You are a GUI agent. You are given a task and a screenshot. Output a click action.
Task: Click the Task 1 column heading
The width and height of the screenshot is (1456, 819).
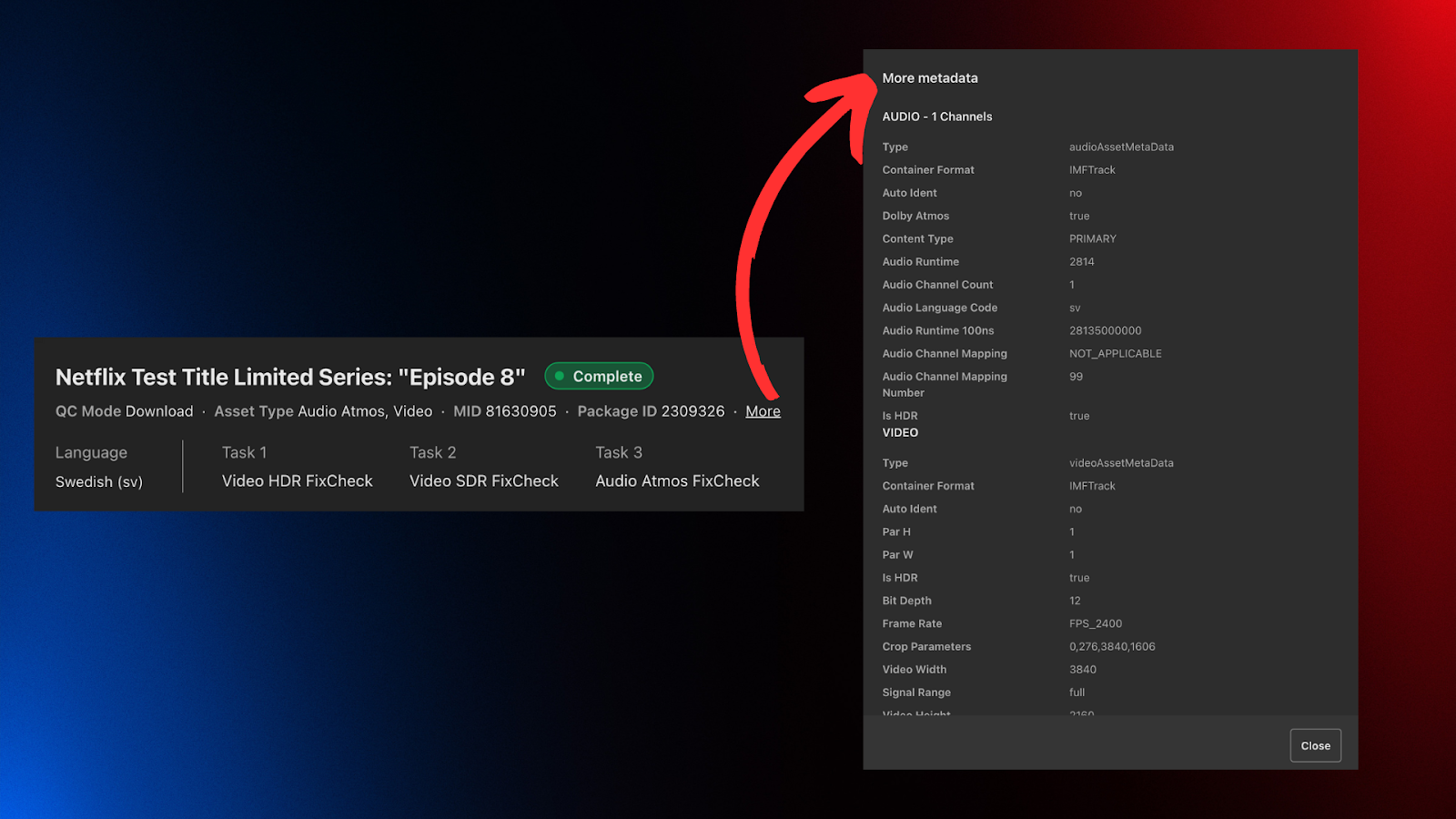pos(244,452)
